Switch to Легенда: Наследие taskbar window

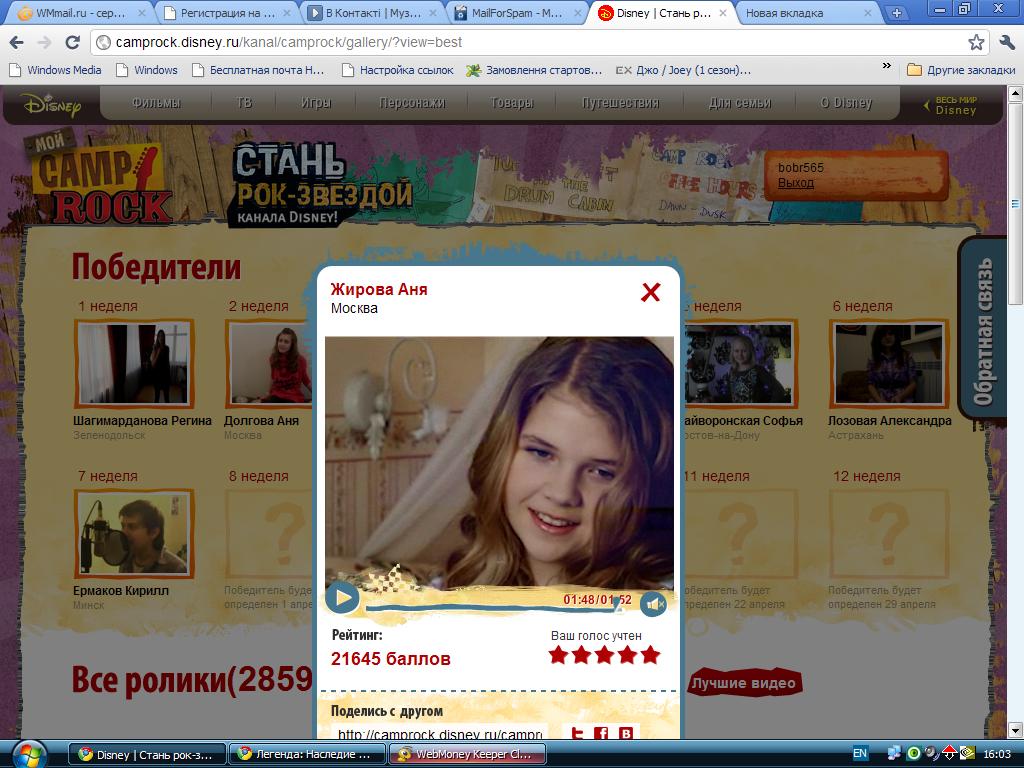click(x=306, y=754)
